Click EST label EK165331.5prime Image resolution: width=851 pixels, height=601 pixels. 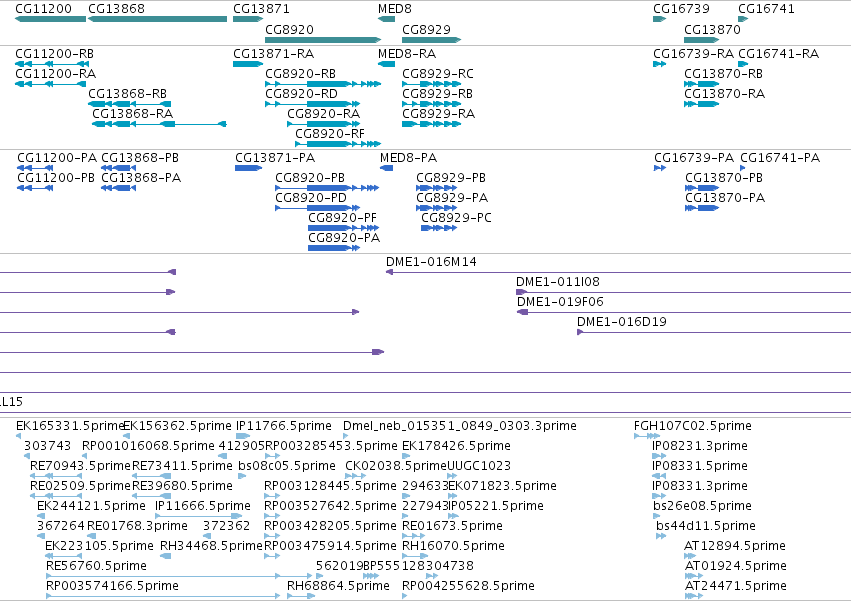71,426
